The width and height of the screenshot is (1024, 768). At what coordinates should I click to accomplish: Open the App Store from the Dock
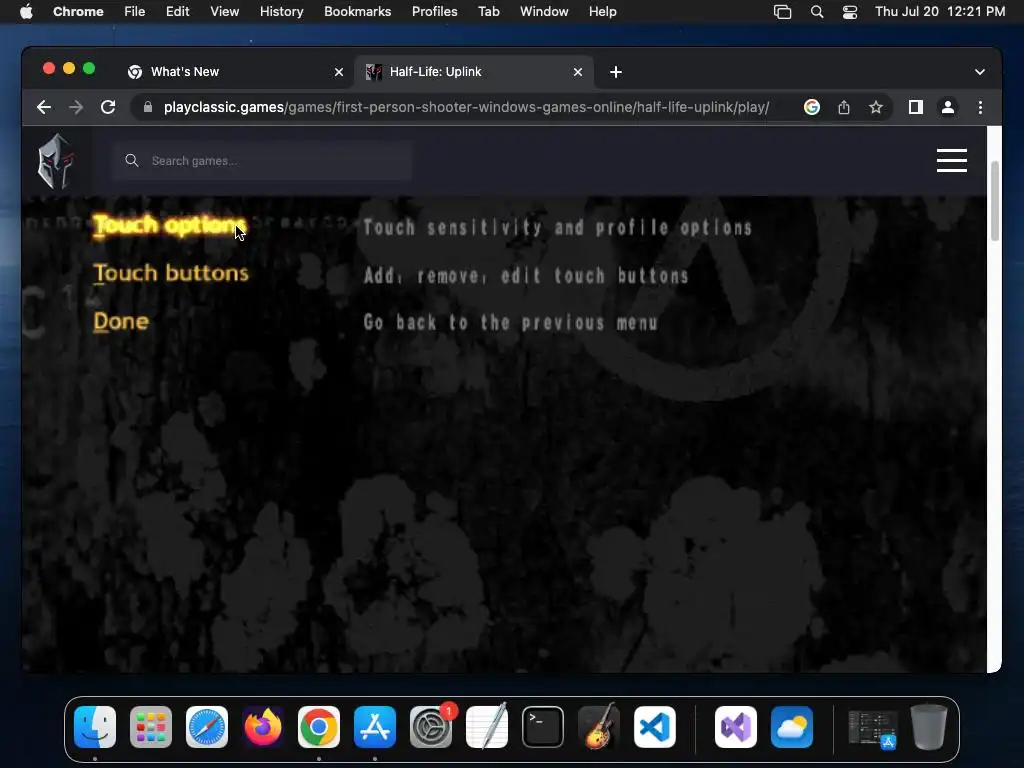tap(375, 727)
